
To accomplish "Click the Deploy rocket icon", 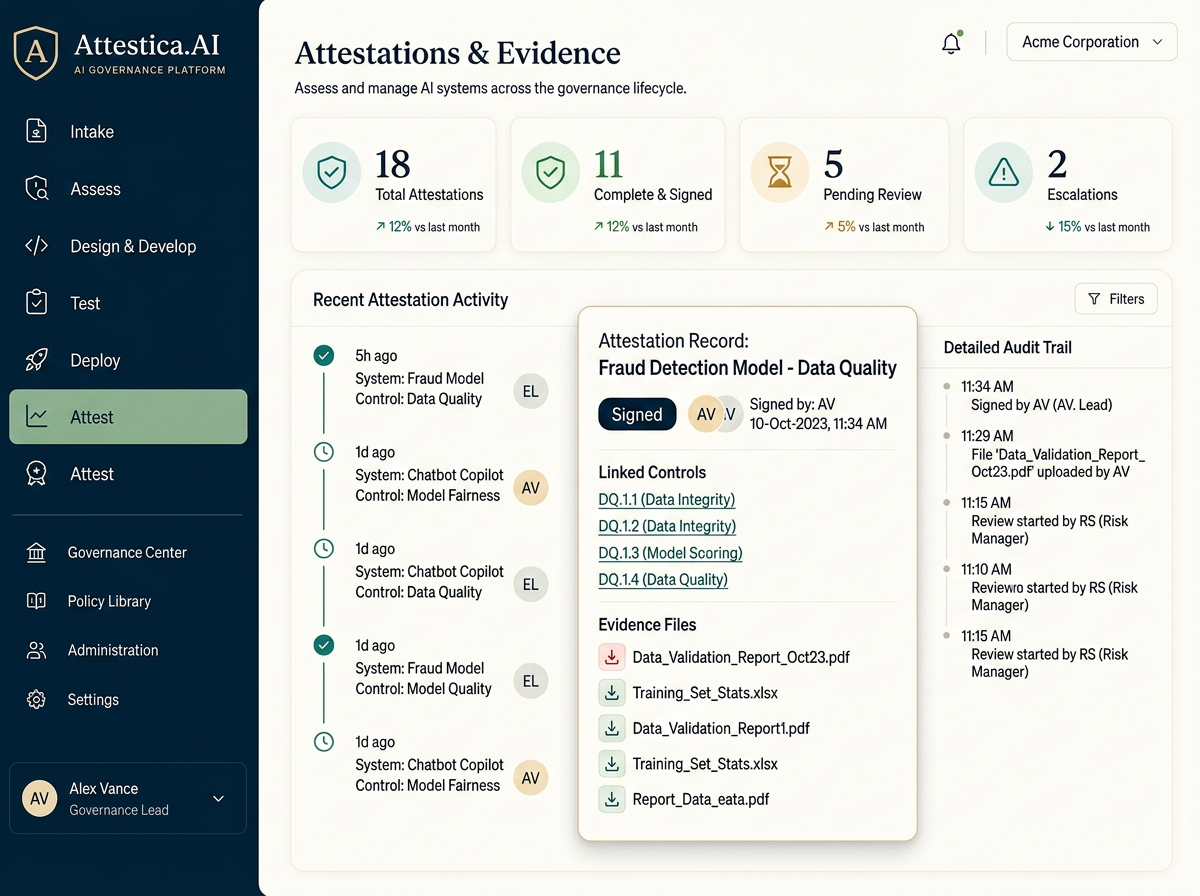I will 37,360.
